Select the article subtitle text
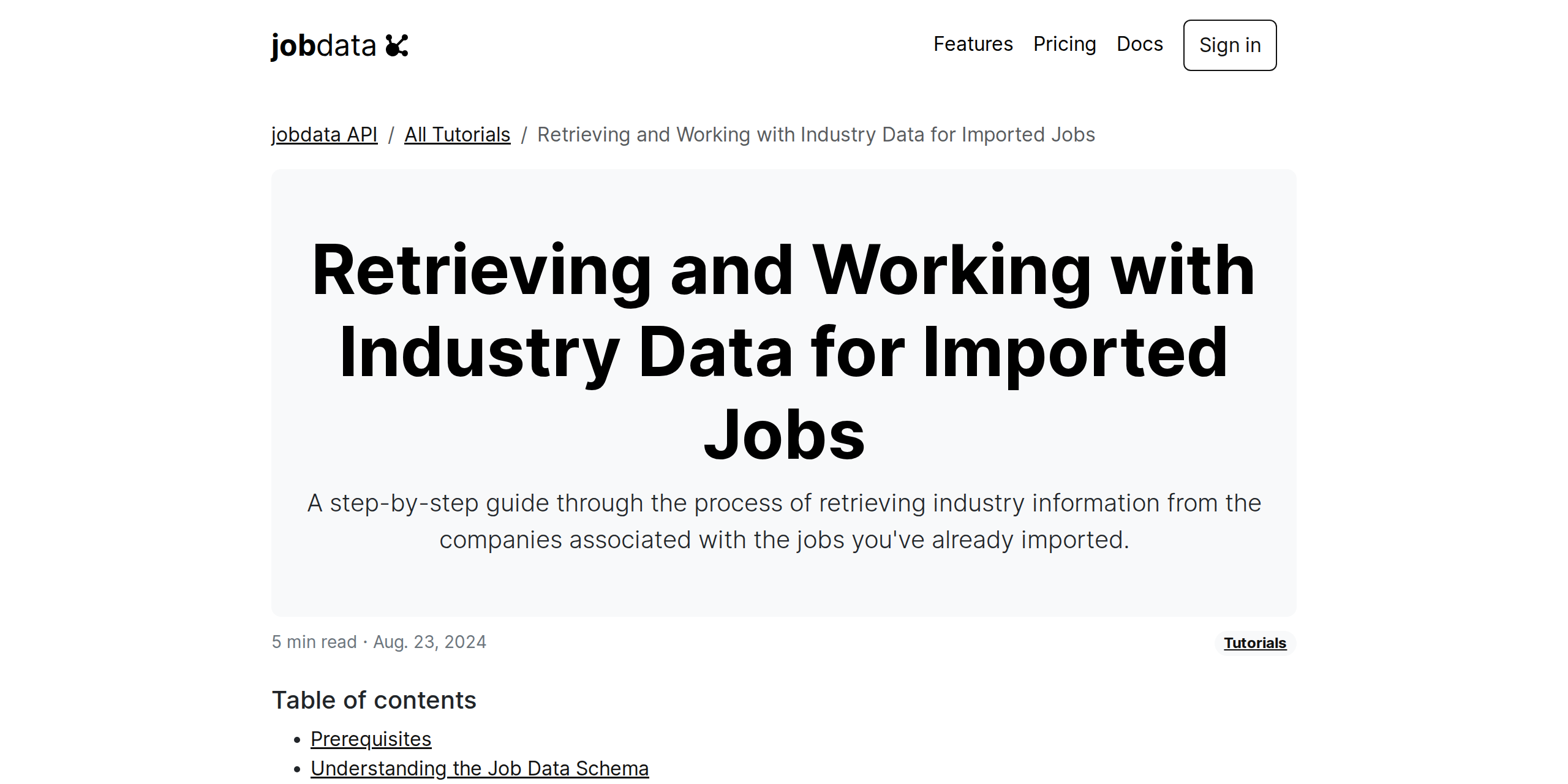 [x=784, y=521]
